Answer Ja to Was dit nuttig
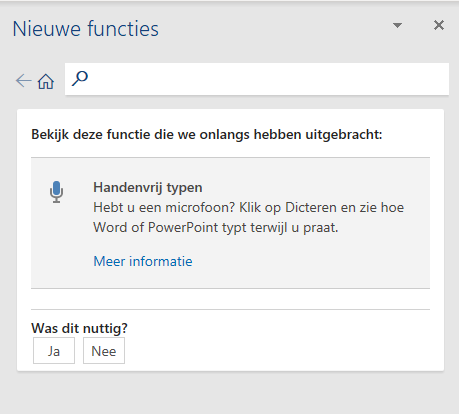Viewport: 459px width, 414px height. 54,351
